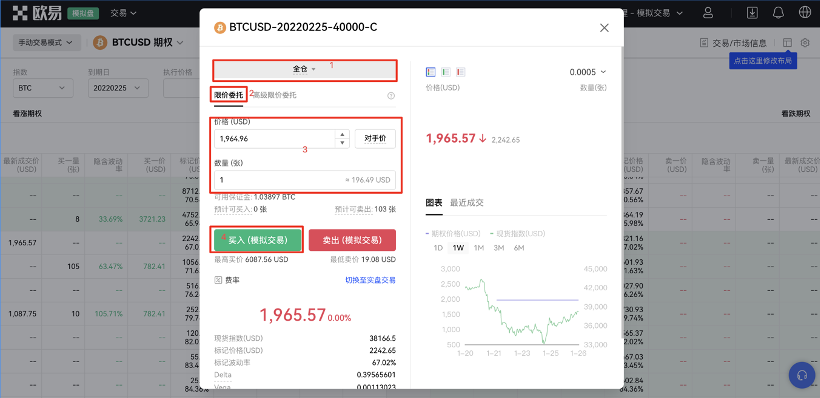Click the 63.47% implied volatility cell
The width and height of the screenshot is (820, 398).
[110, 266]
